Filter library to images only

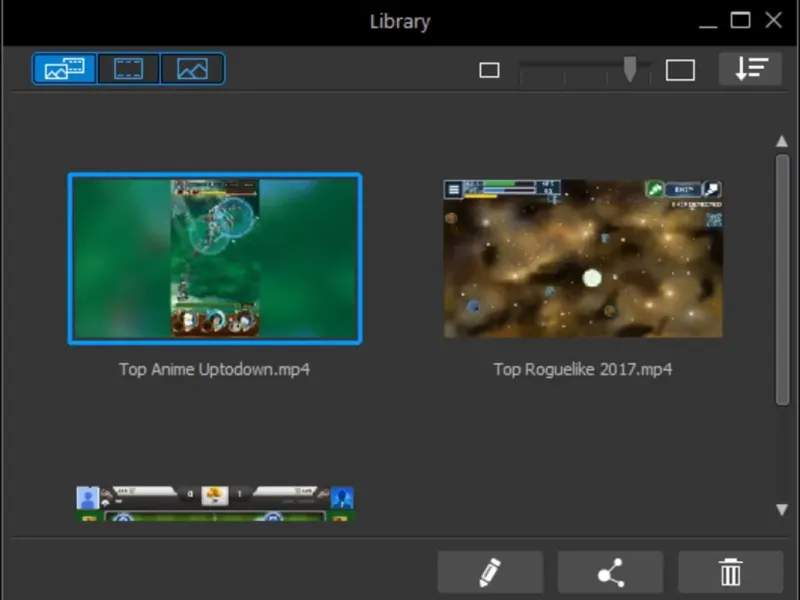click(x=192, y=68)
